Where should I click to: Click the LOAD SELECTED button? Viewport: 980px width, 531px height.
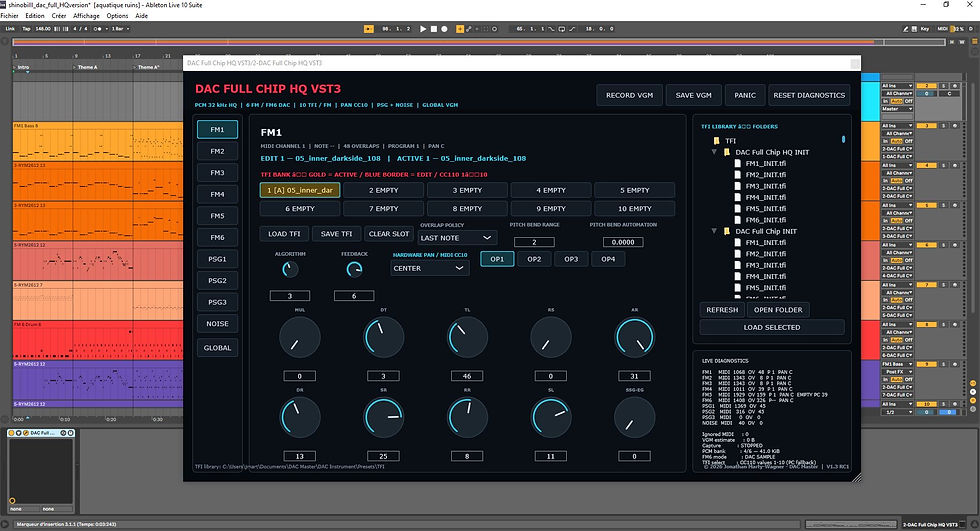(x=772, y=327)
